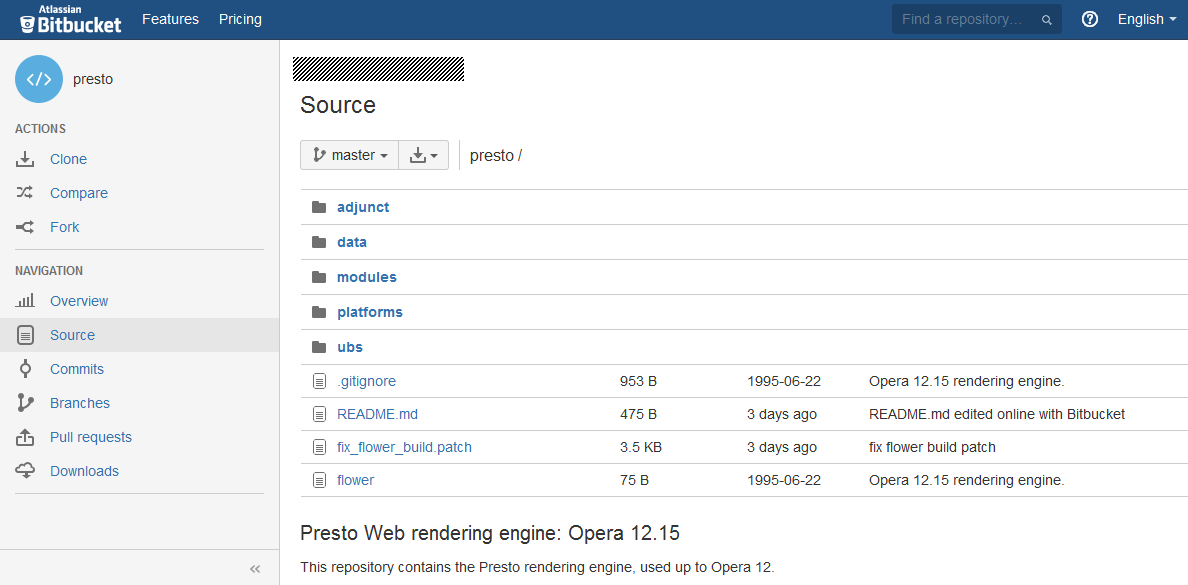The height and width of the screenshot is (585, 1188).
Task: Open the download archive dropdown button
Action: coord(424,155)
